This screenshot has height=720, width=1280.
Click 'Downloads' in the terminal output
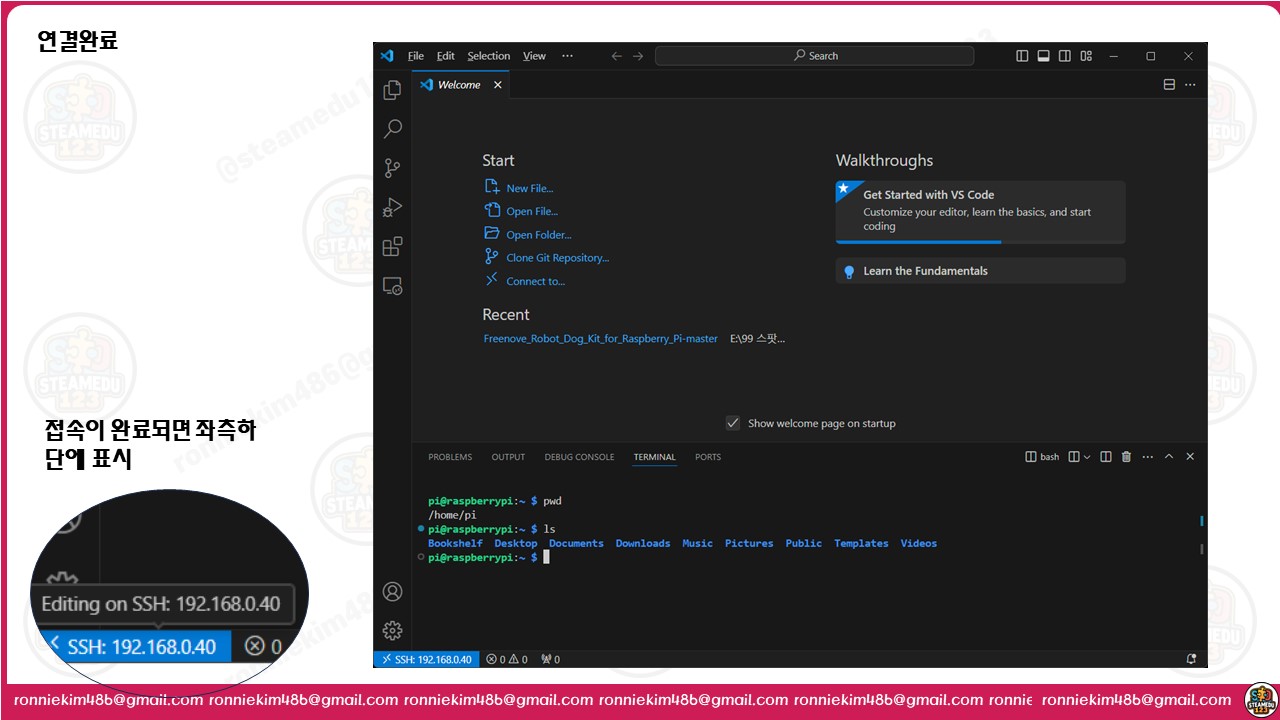643,544
